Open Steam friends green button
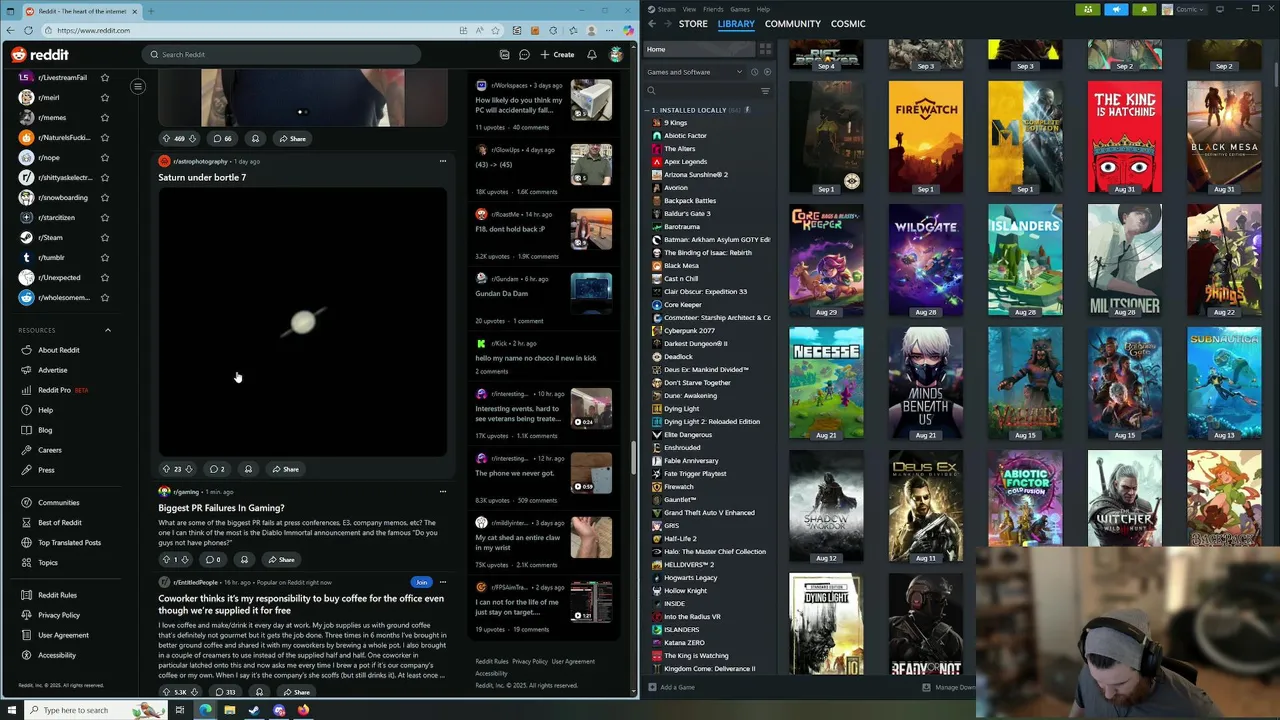The width and height of the screenshot is (1280, 720). (1088, 9)
